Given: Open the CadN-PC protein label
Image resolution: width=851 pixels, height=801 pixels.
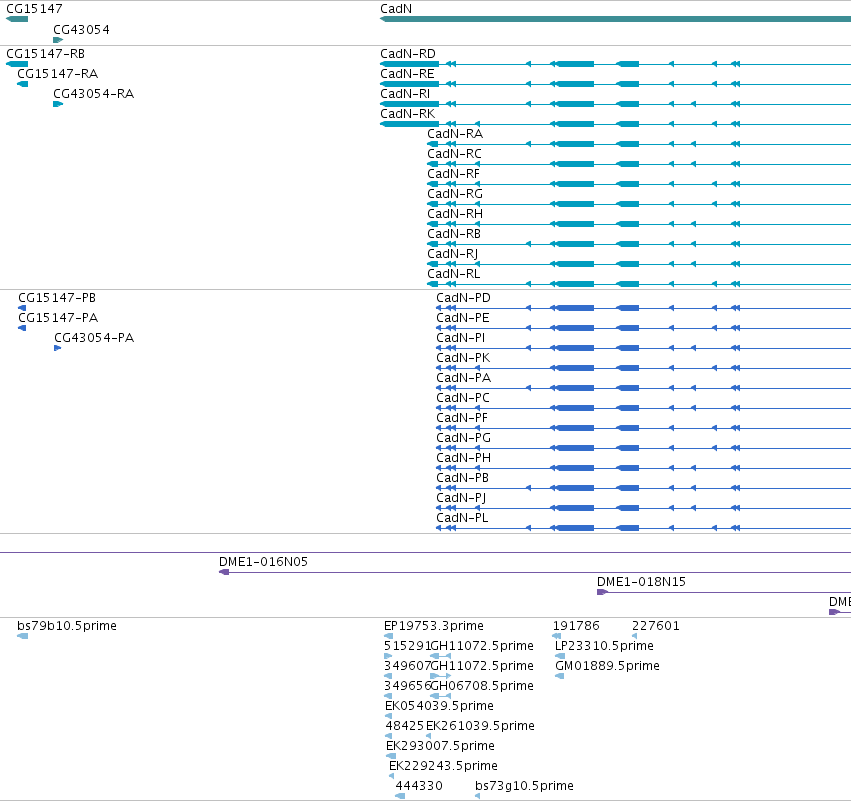Looking at the screenshot, I should 463,398.
